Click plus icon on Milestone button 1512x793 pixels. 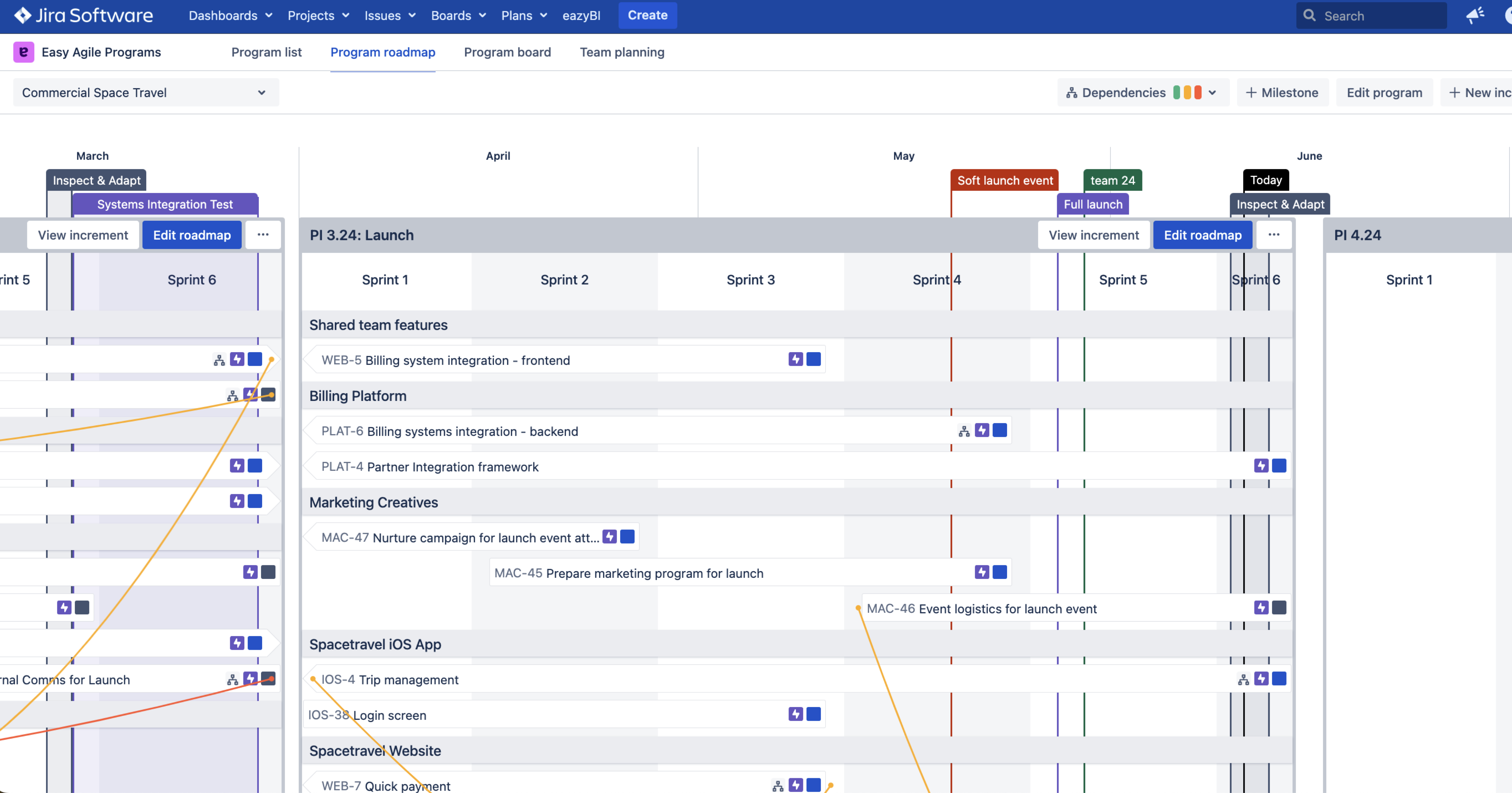coord(1251,93)
